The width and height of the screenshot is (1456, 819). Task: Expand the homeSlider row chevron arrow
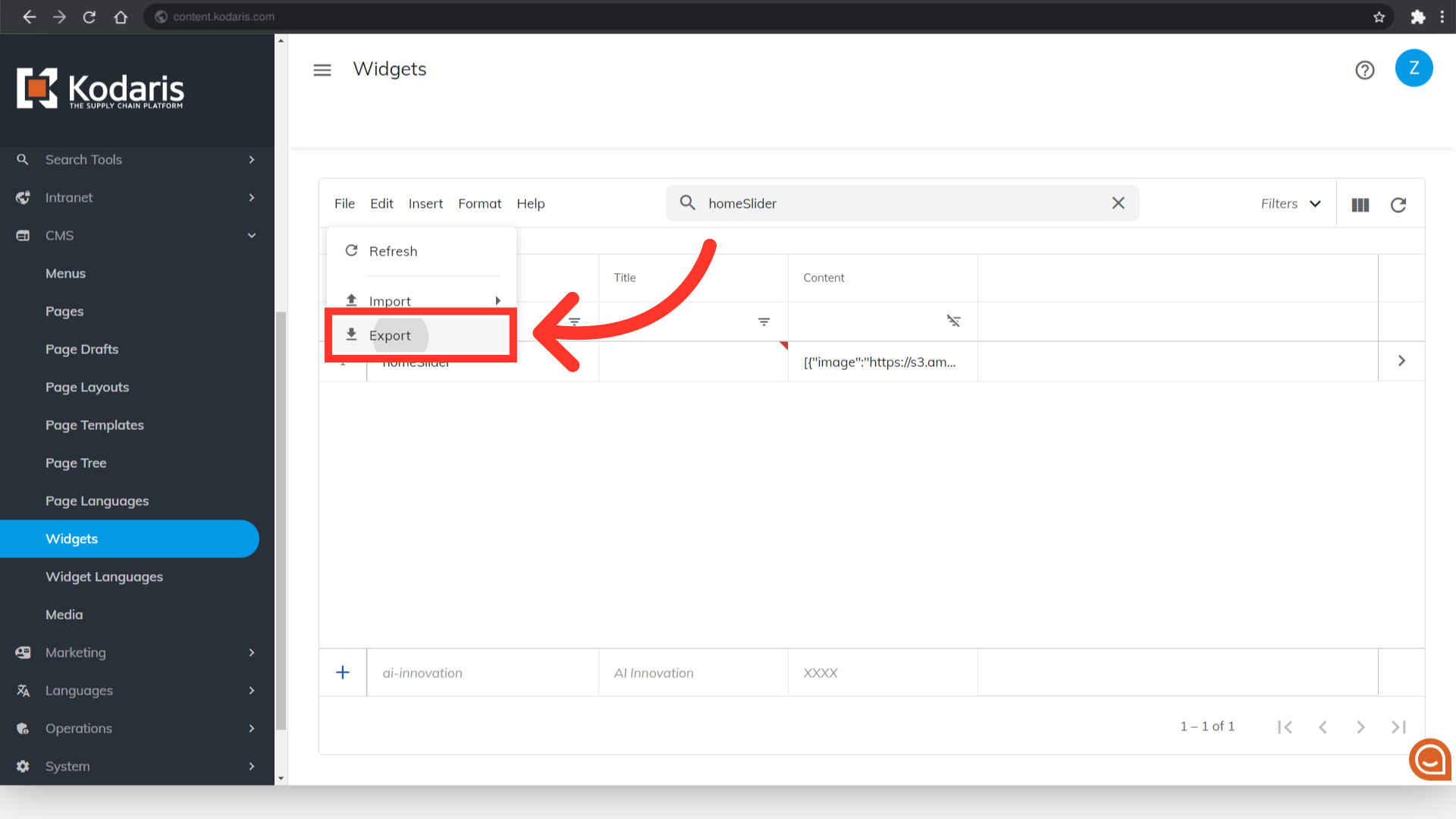point(1401,361)
